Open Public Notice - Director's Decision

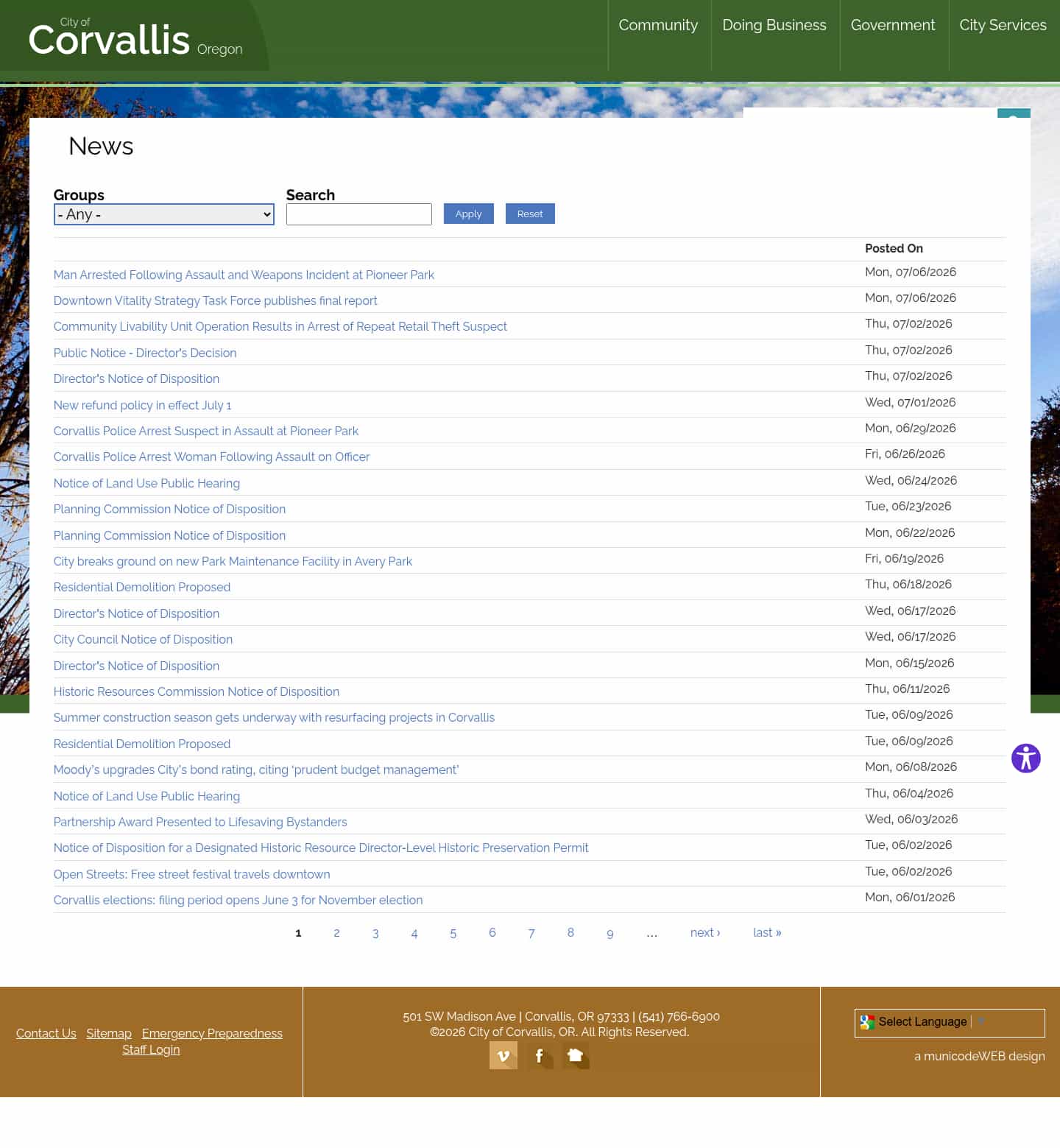coord(145,353)
